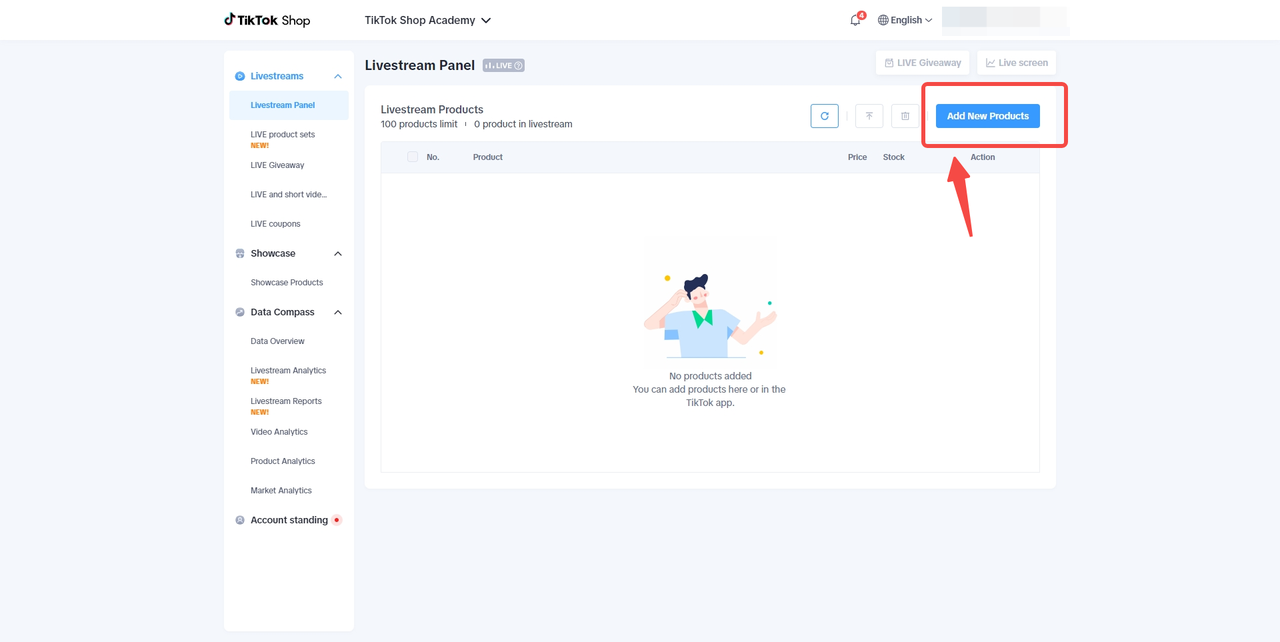This screenshot has width=1280, height=642.
Task: Click the '100 products limit' text
Action: [x=419, y=124]
